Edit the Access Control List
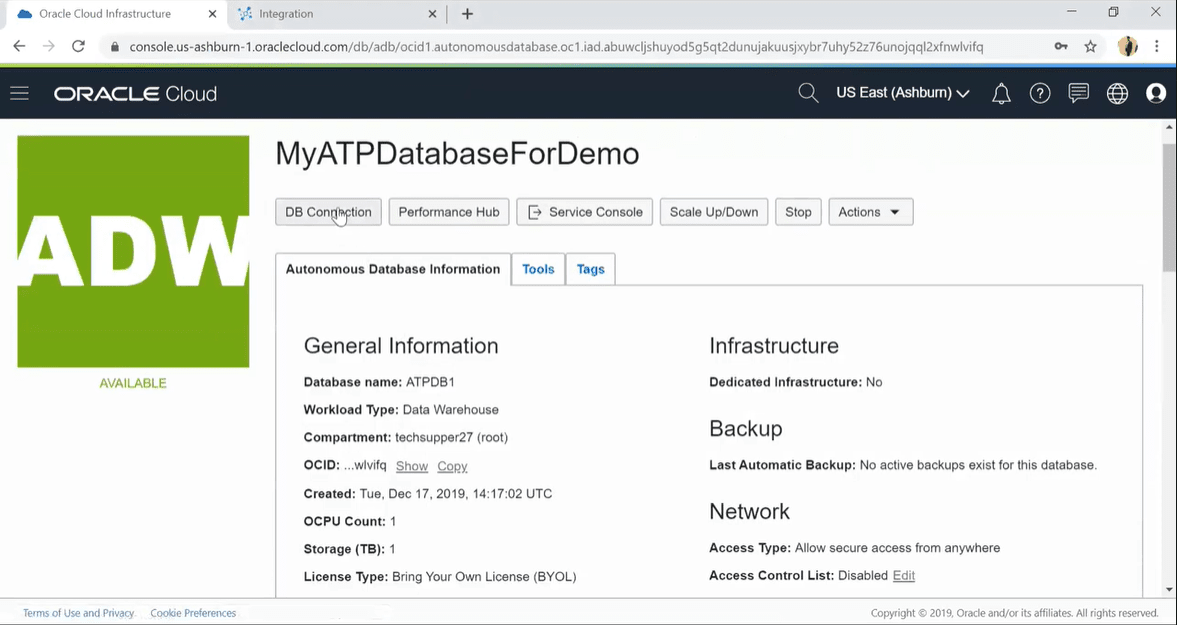This screenshot has height=625, width=1177. (x=904, y=575)
